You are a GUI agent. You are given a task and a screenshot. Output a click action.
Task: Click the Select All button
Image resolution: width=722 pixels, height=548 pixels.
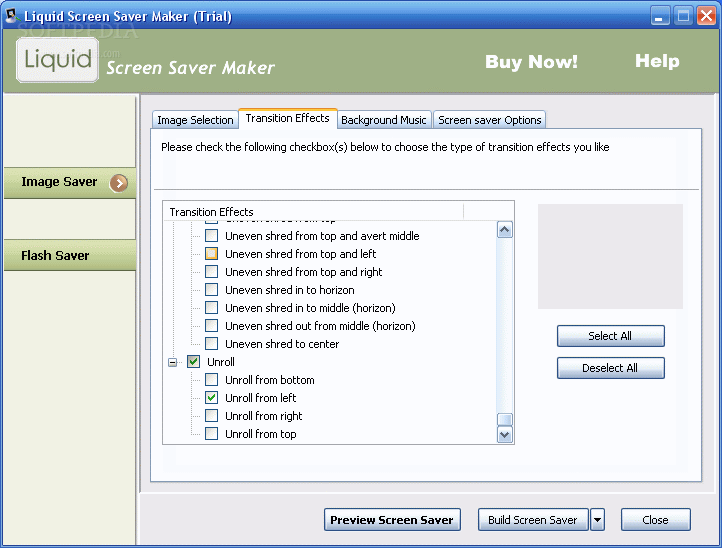click(611, 336)
